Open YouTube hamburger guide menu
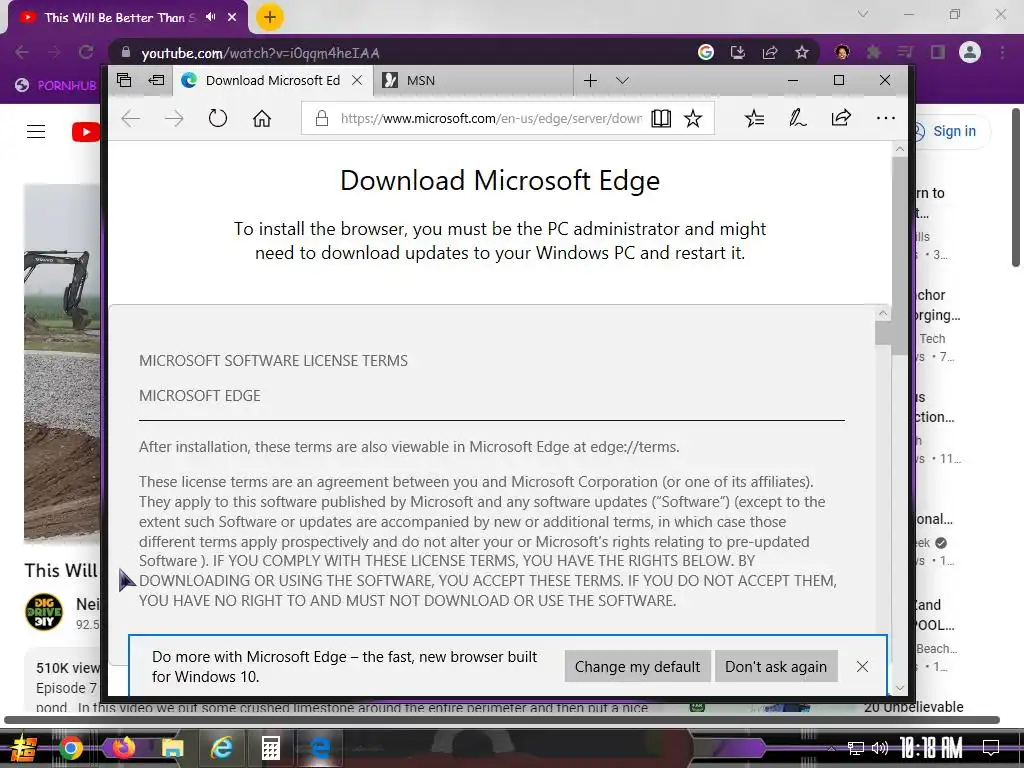 [36, 131]
